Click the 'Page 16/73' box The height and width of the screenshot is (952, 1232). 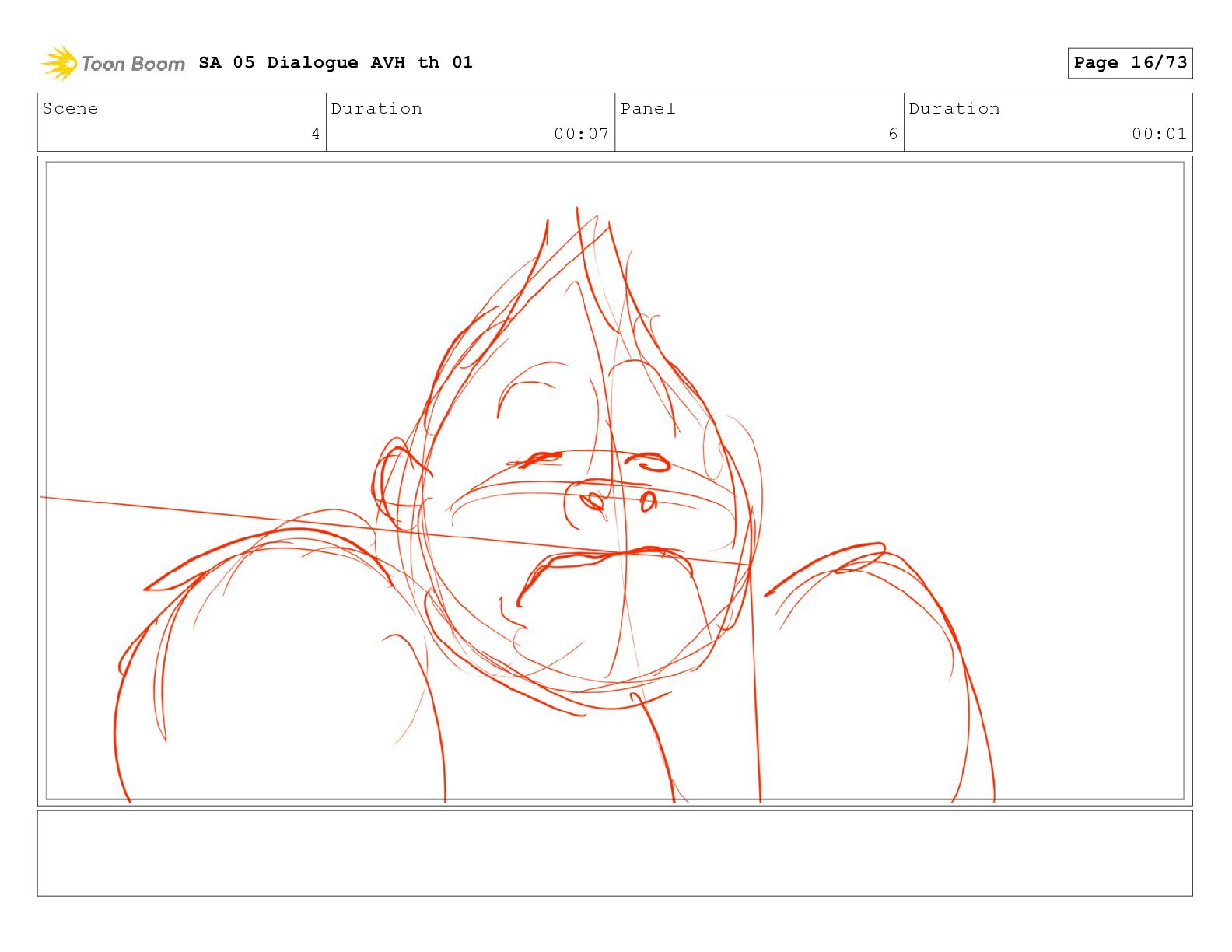click(x=1130, y=63)
